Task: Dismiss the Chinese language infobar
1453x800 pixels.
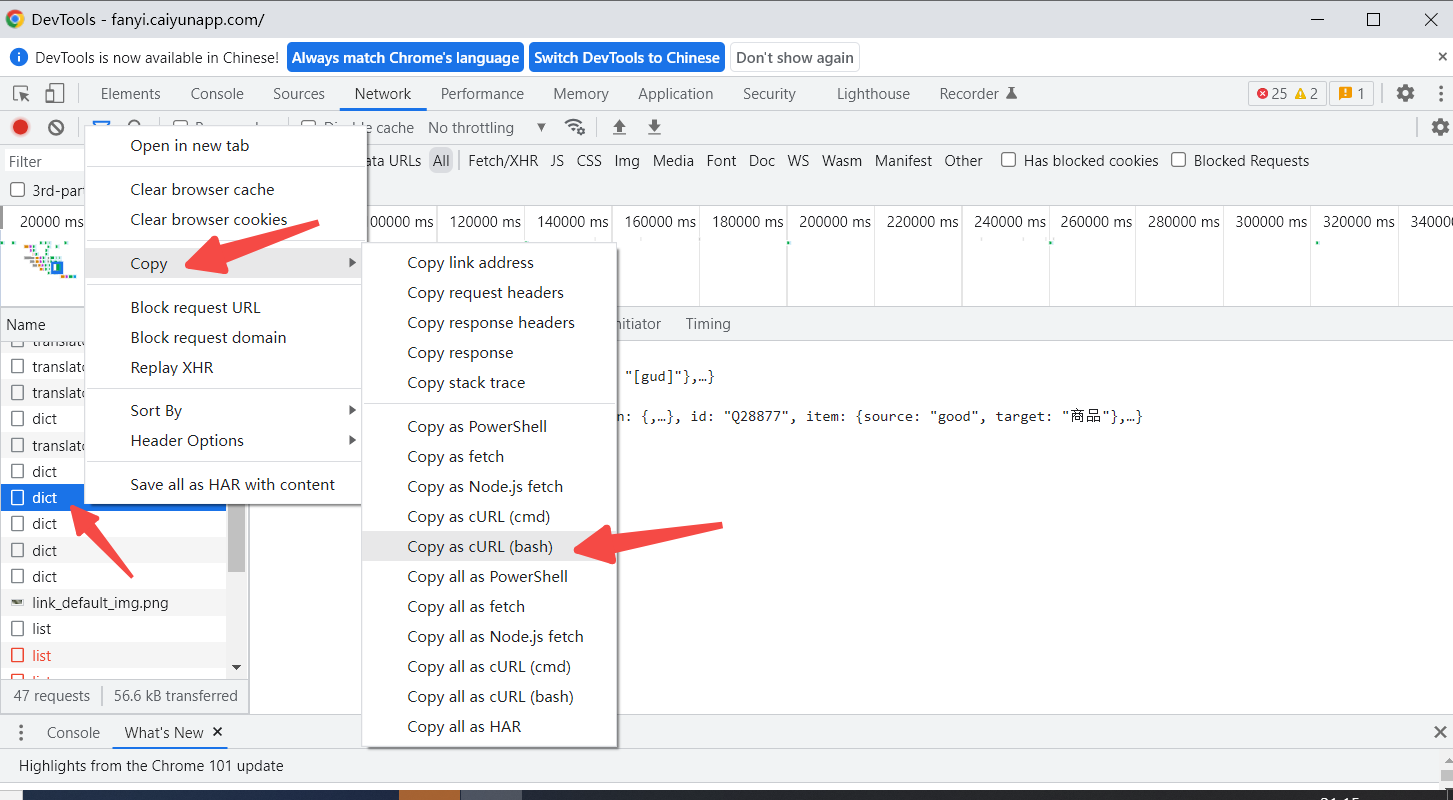Action: [1442, 56]
